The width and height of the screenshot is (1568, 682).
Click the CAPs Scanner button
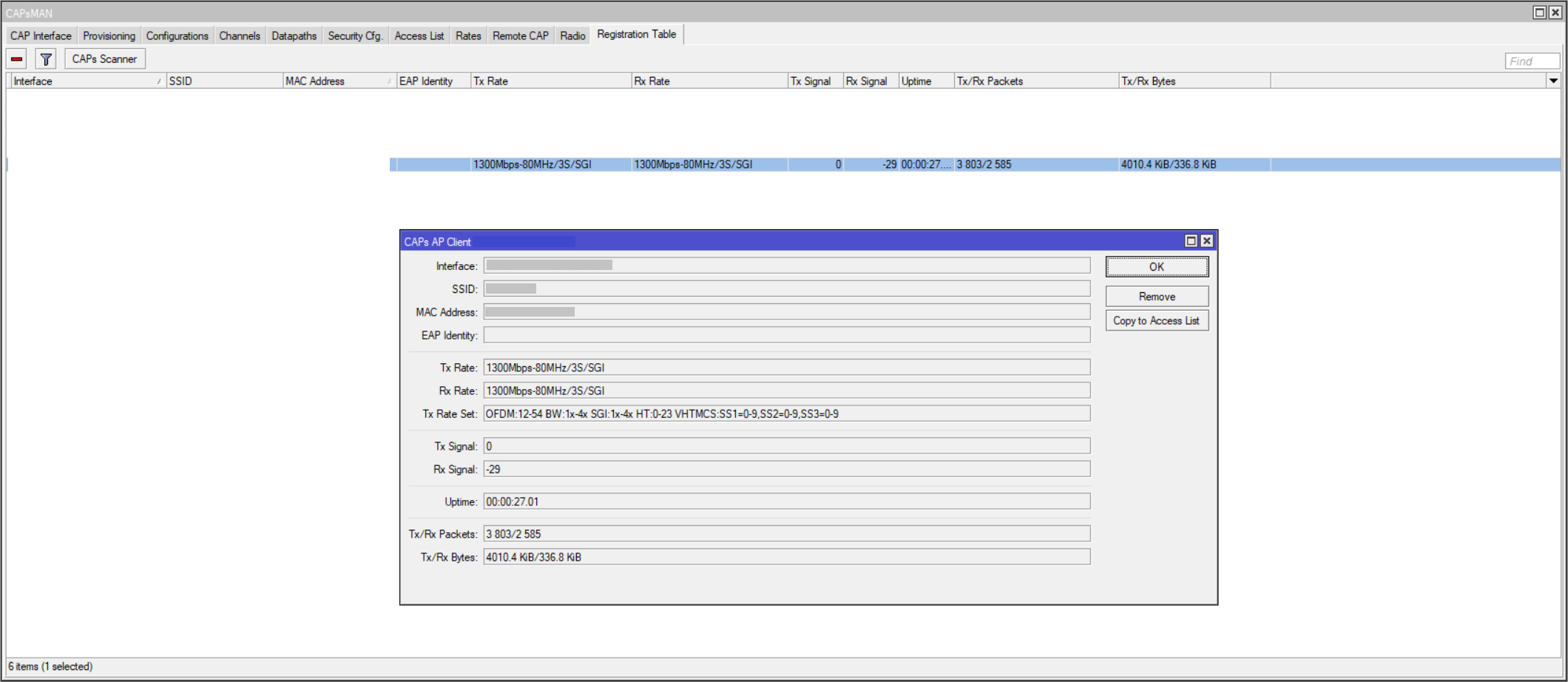[x=104, y=59]
